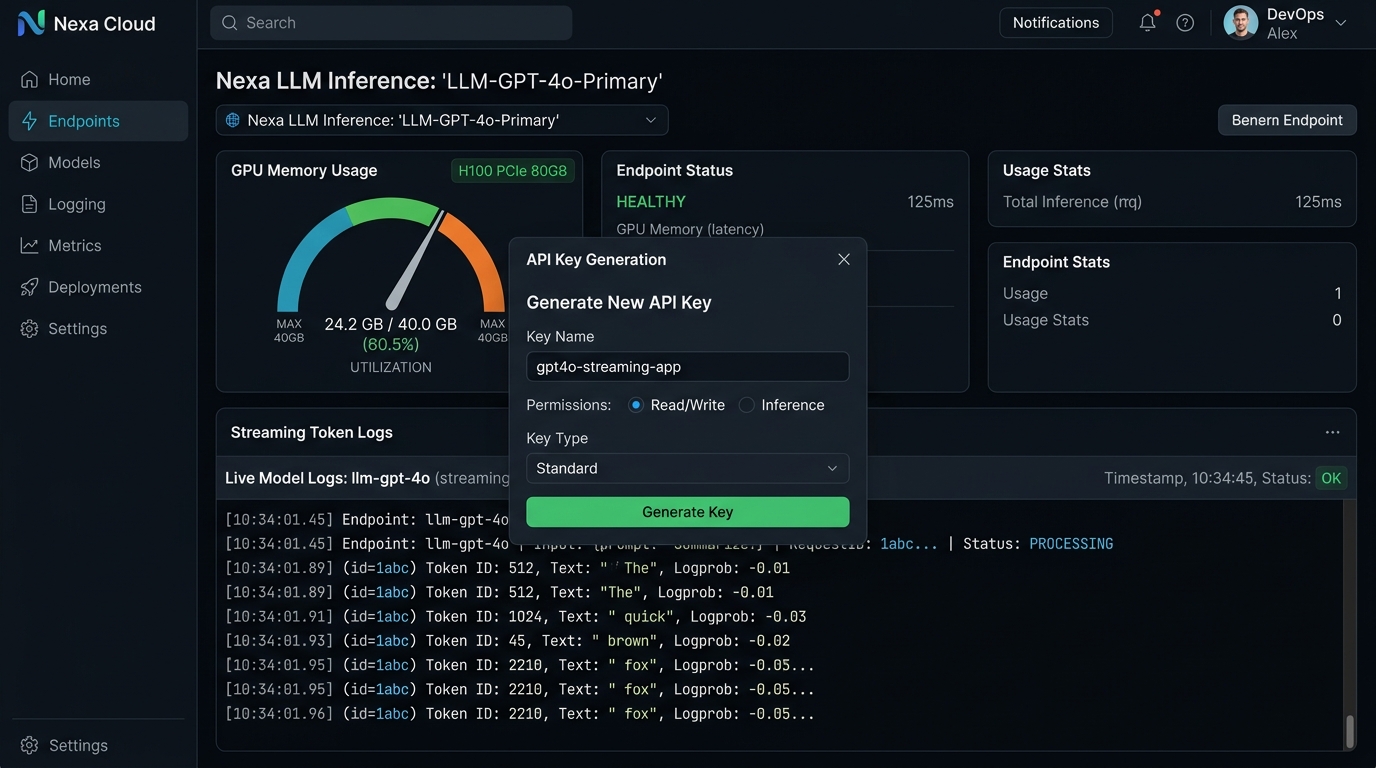Focus the Key Name input field
The height and width of the screenshot is (768, 1376).
(688, 366)
